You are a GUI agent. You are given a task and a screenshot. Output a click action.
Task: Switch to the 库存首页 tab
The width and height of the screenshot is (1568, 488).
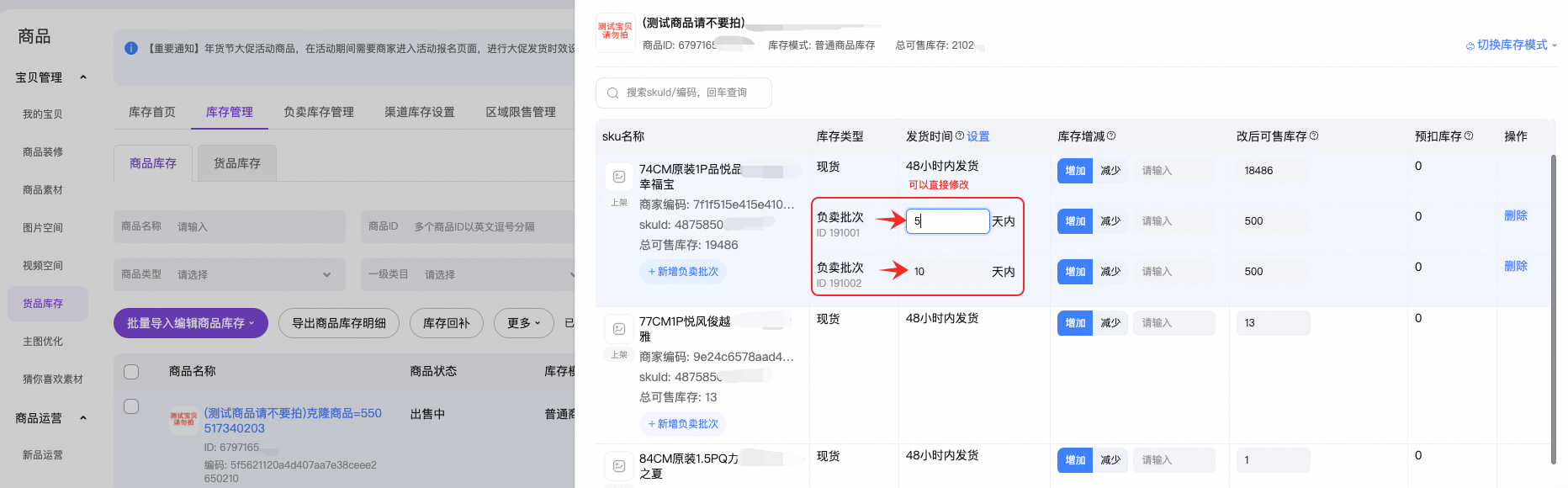click(152, 112)
